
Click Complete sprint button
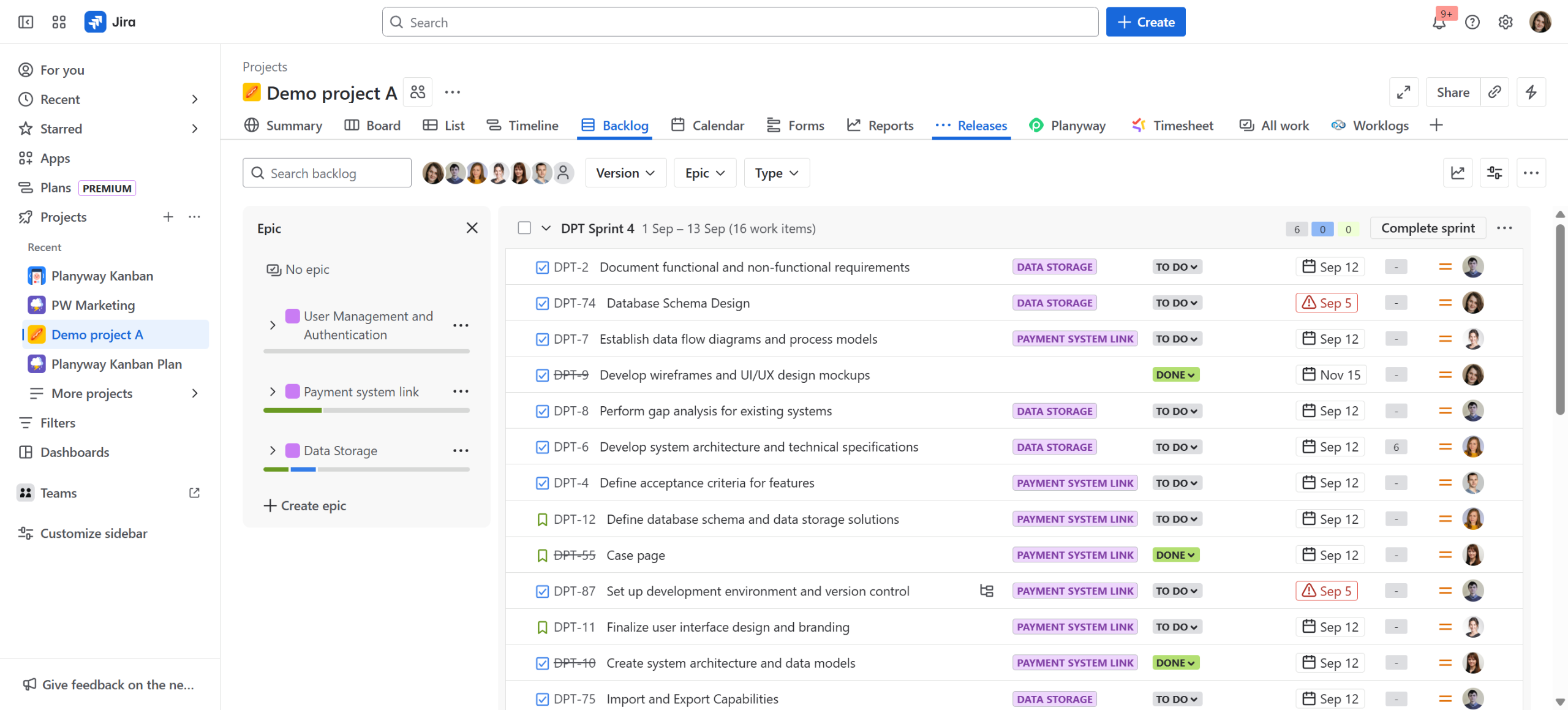(1427, 228)
